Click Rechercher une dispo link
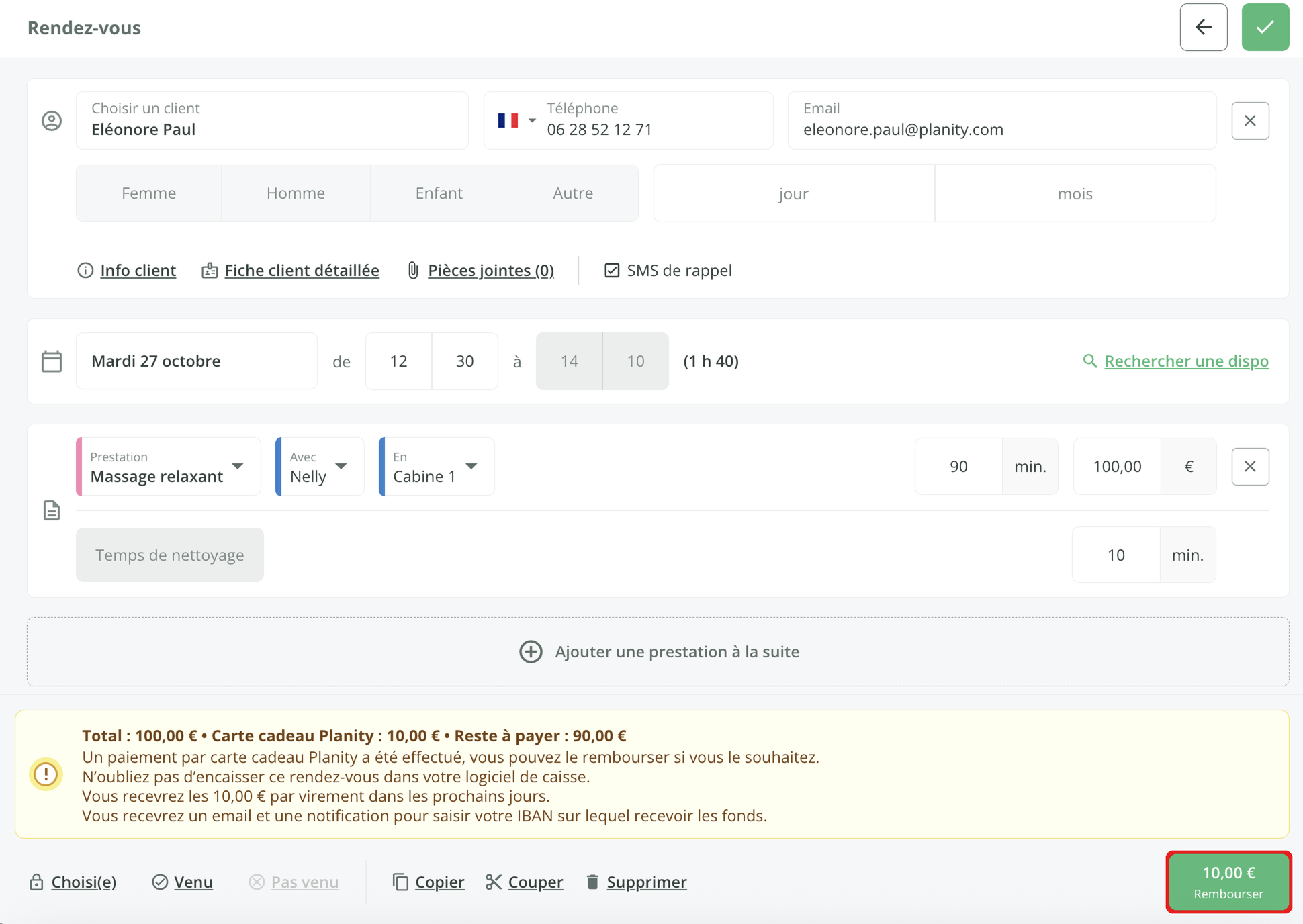This screenshot has height=924, width=1303. click(x=1186, y=361)
